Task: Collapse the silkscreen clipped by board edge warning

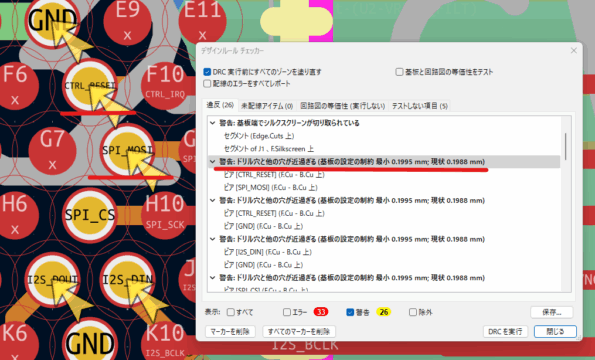Action: pyautogui.click(x=212, y=123)
